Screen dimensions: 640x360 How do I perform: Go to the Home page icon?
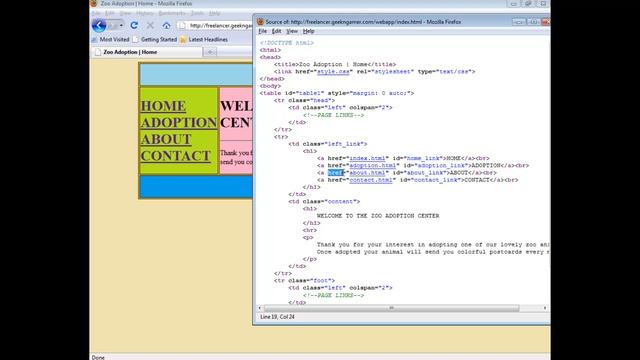166,25
